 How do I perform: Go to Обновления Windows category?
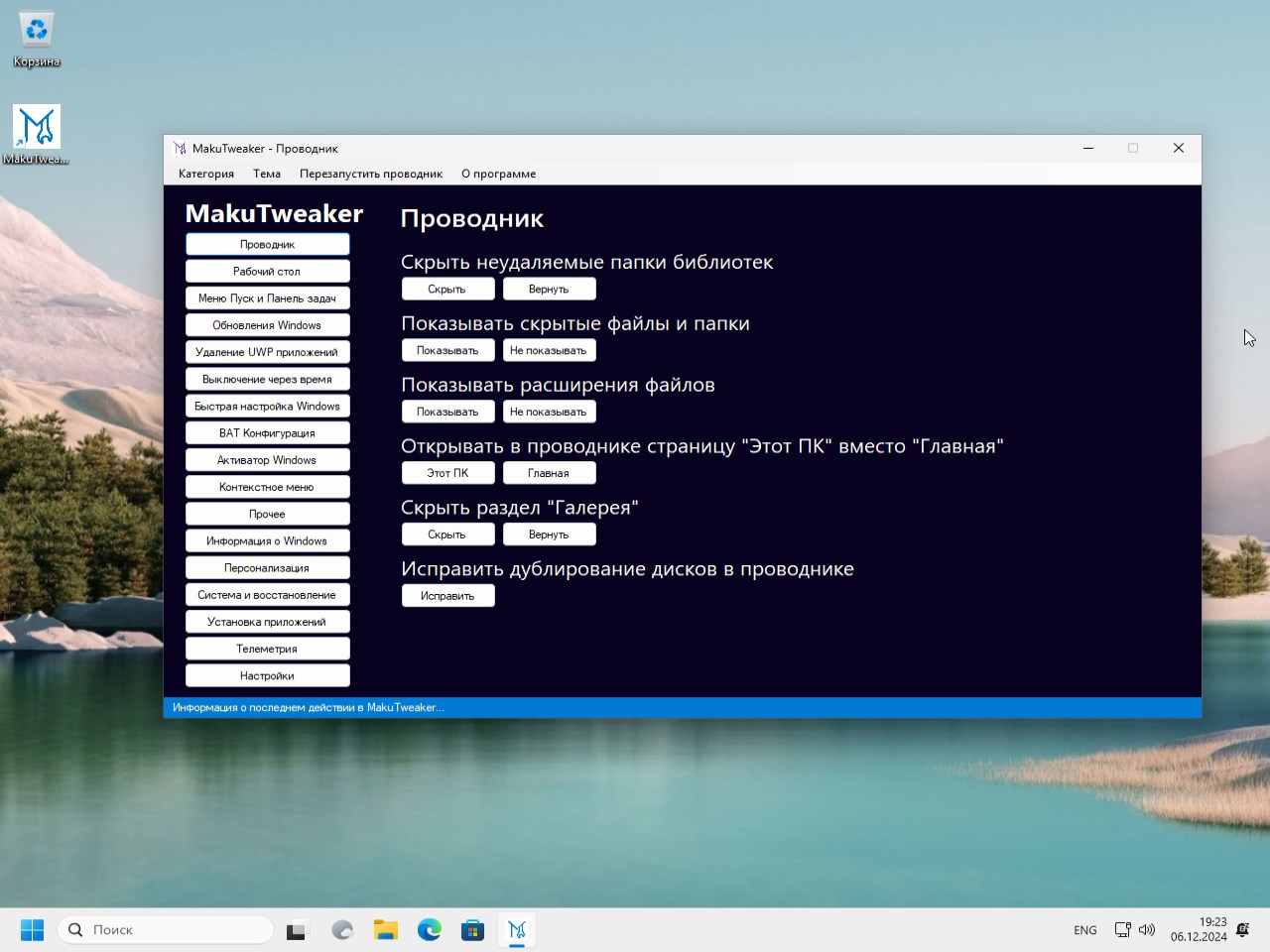[x=267, y=325]
